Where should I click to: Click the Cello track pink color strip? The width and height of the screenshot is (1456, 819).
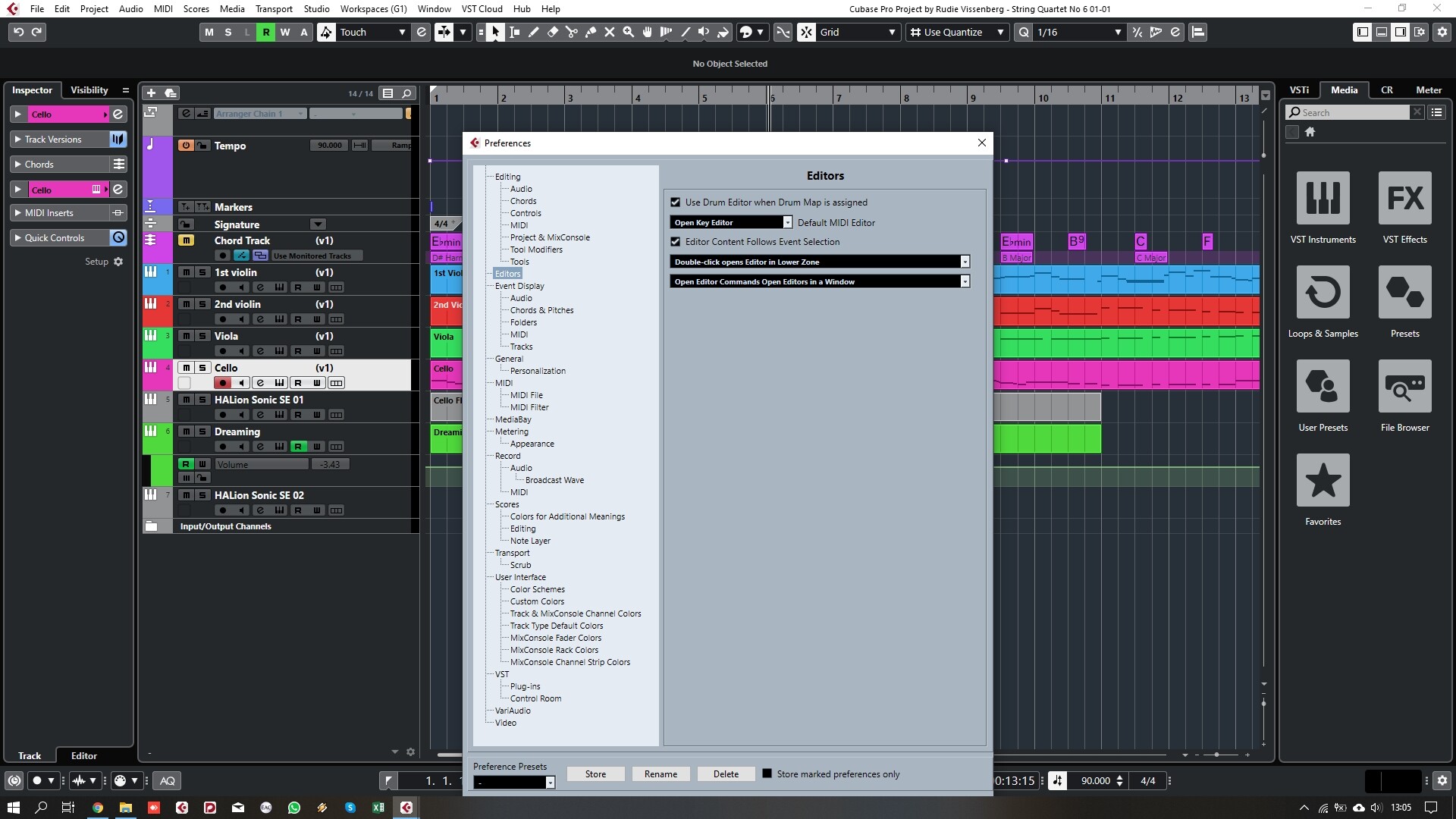pyautogui.click(x=158, y=375)
